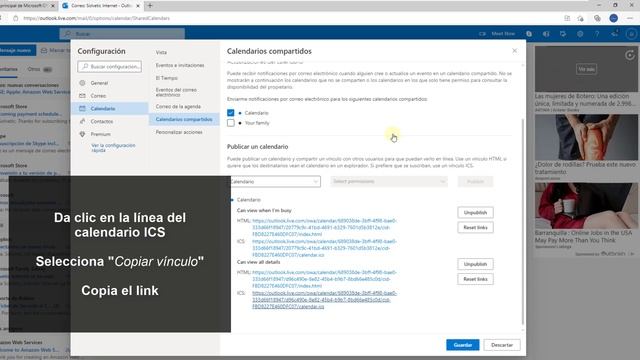This screenshot has height=360, width=640.
Task: Check the Your family notification checkbox
Action: (x=231, y=123)
